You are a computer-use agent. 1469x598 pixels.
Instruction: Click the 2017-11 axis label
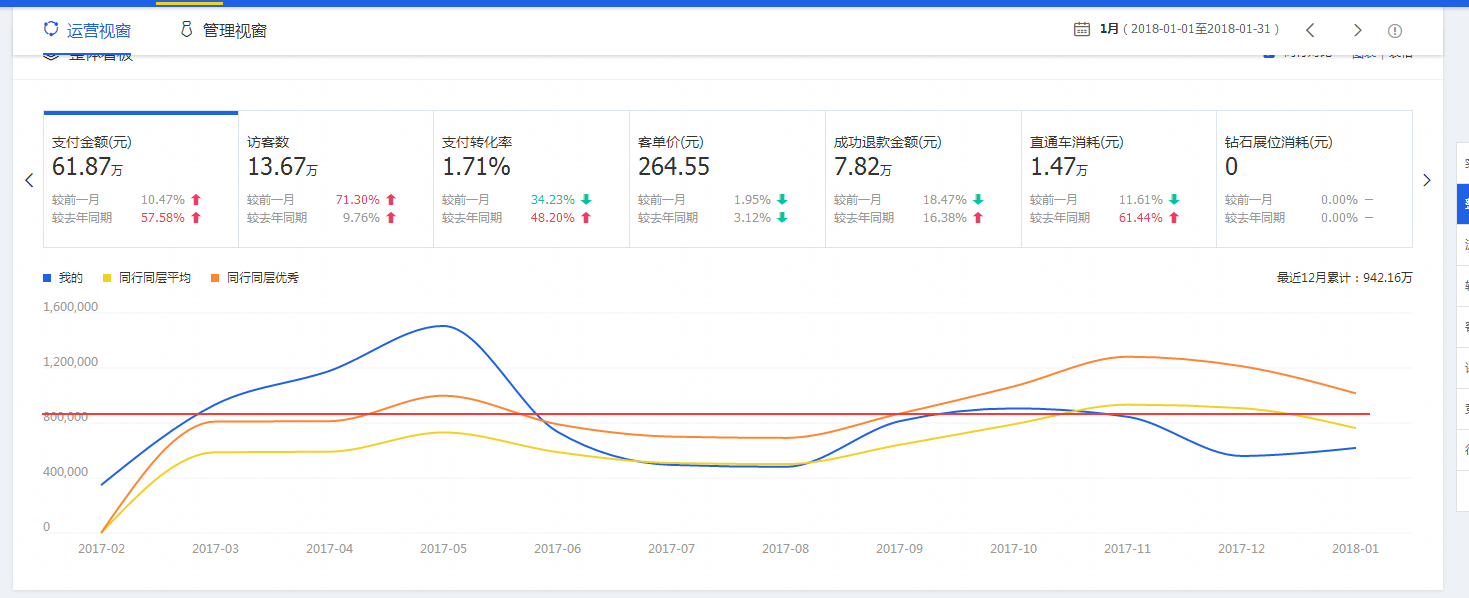tap(1127, 548)
